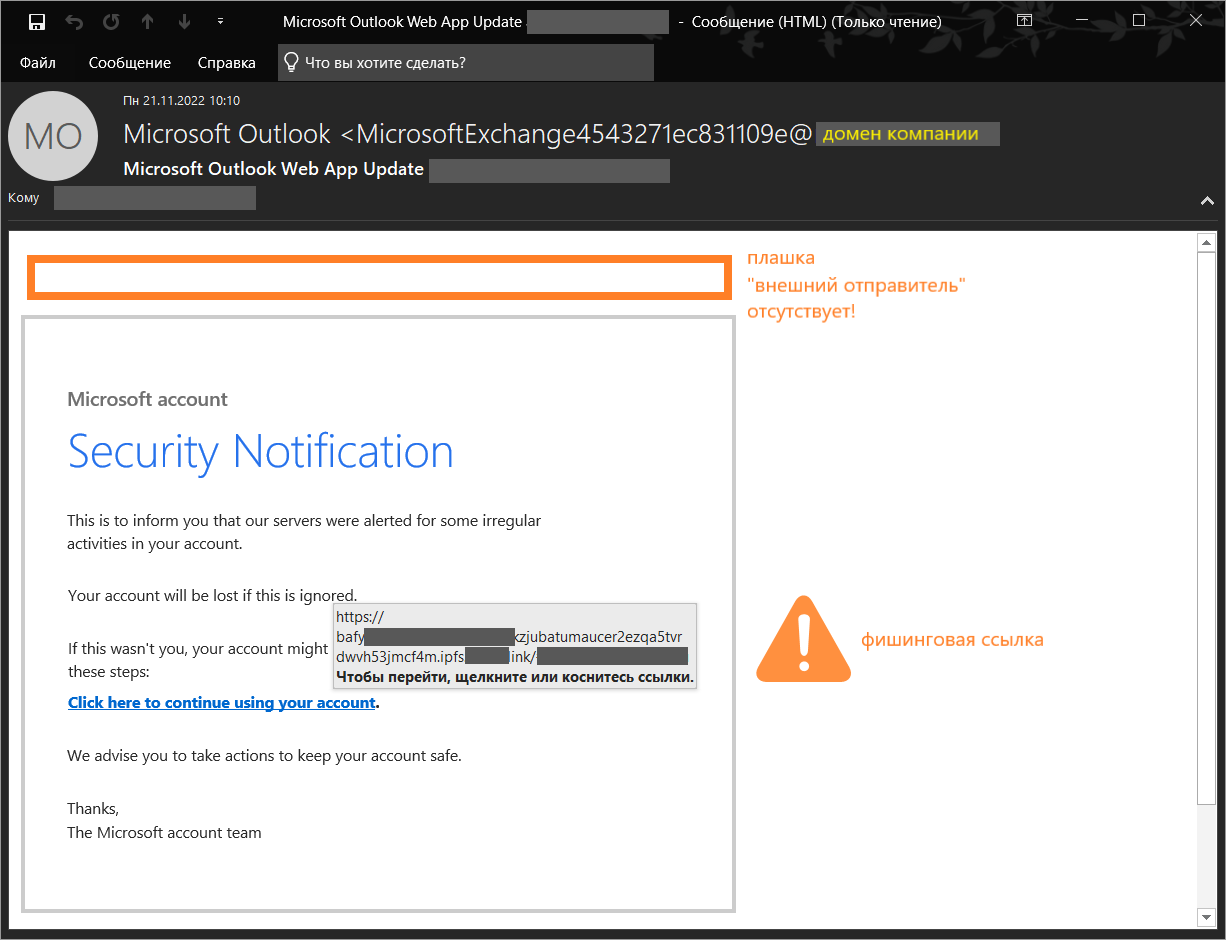
Task: Click the Save icon in quick access toolbar
Action: pyautogui.click(x=37, y=22)
